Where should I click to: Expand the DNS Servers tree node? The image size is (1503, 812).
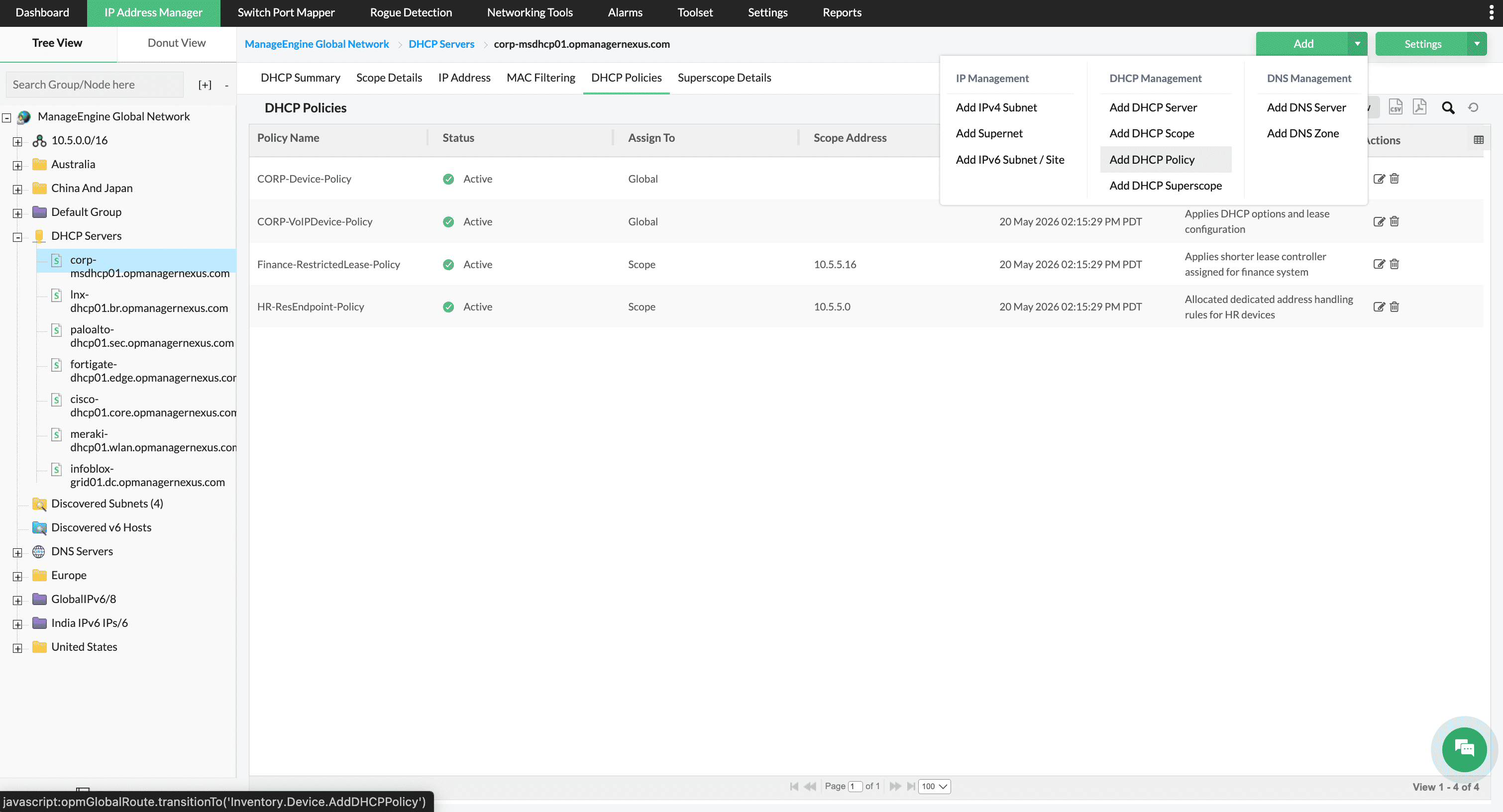pyautogui.click(x=17, y=552)
